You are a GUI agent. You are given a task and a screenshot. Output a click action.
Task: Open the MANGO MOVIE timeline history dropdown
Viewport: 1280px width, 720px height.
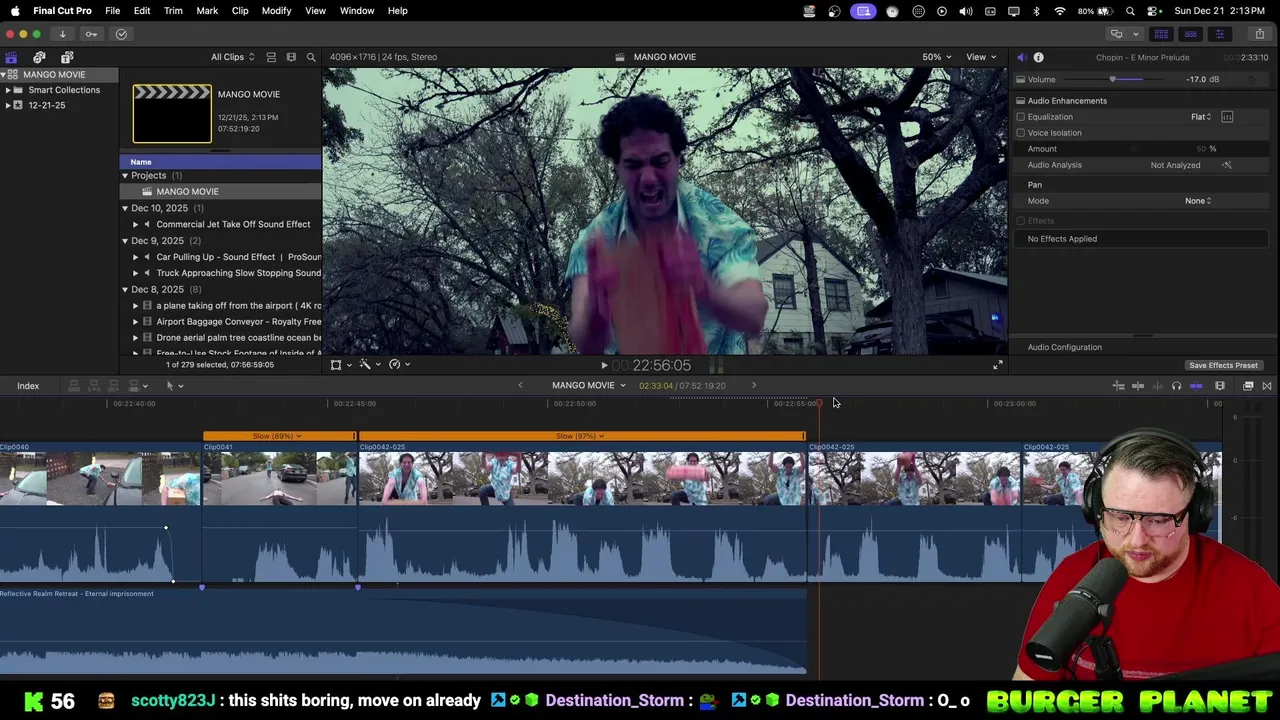point(589,386)
